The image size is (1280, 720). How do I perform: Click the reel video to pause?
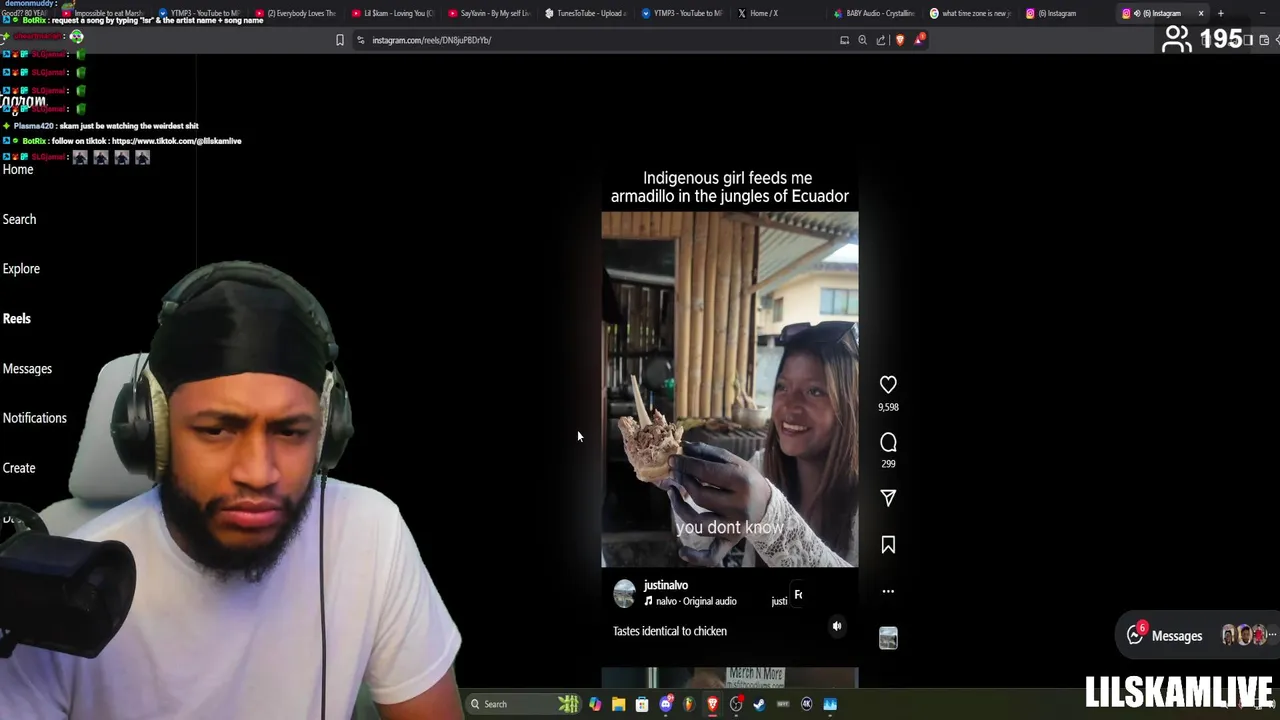click(729, 390)
